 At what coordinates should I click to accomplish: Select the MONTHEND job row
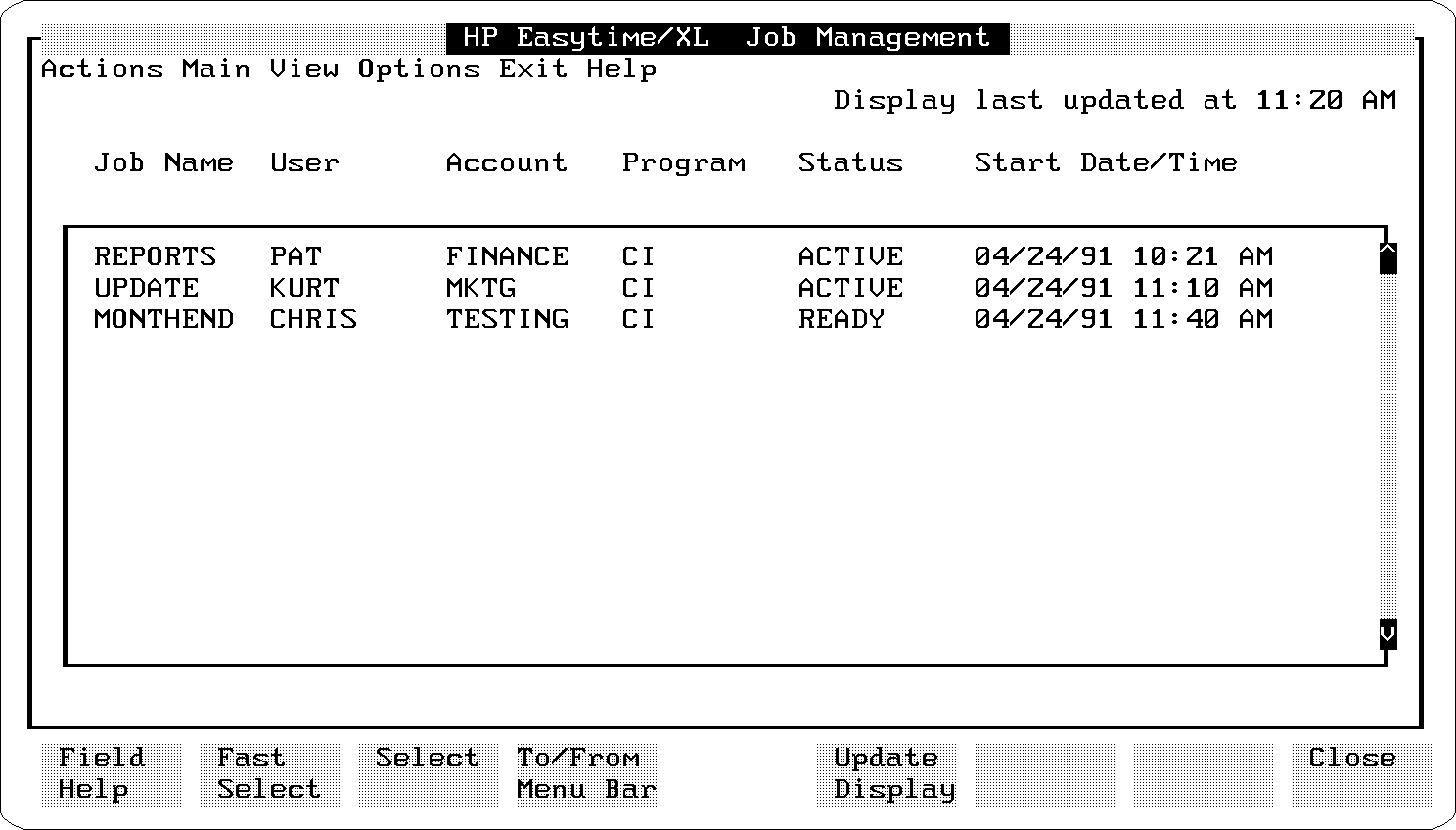point(163,319)
